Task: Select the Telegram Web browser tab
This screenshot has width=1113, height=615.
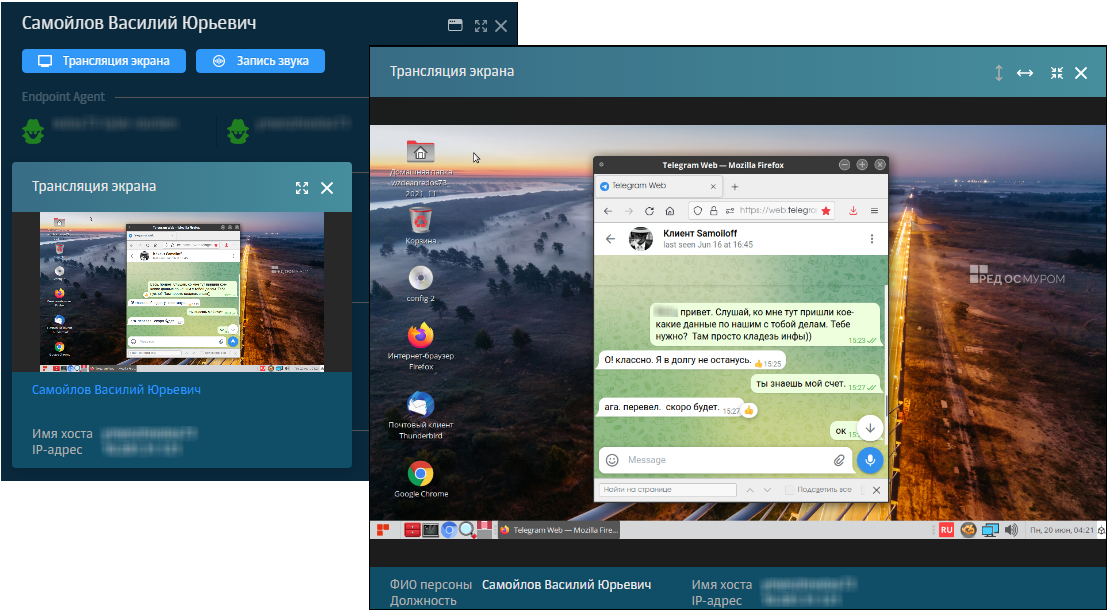Action: click(x=658, y=186)
